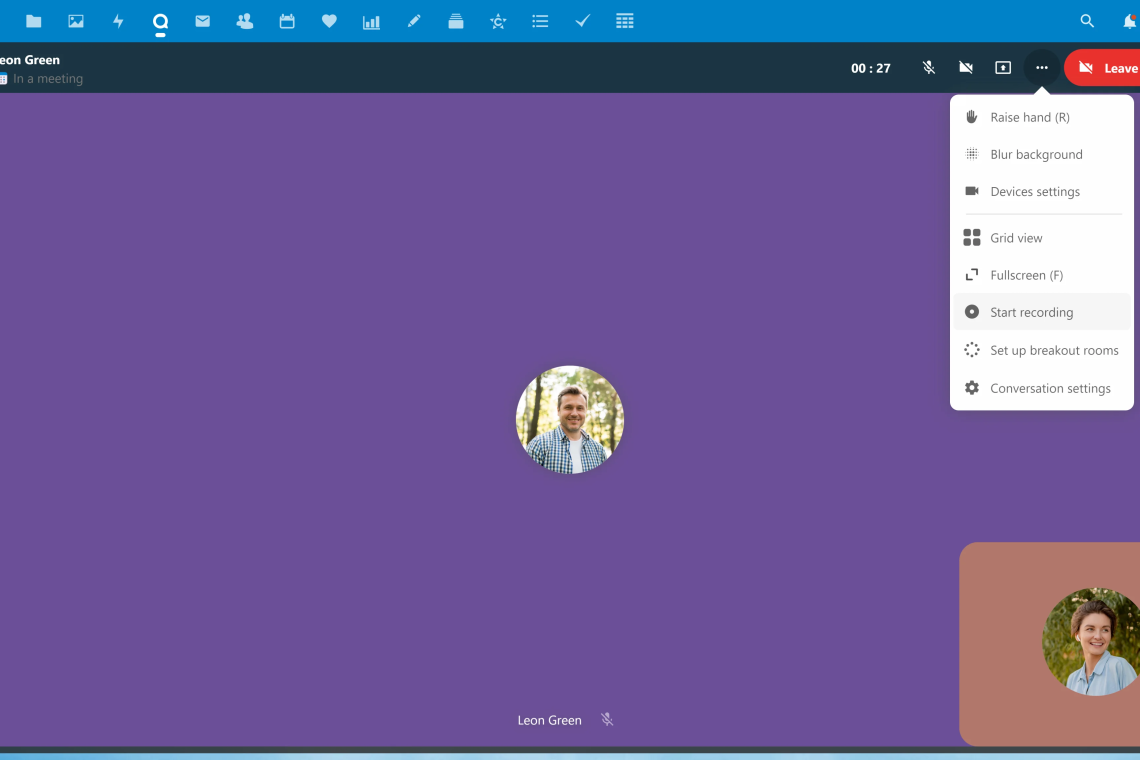Image resolution: width=1140 pixels, height=760 pixels.
Task: Open the Calendar app icon
Action: (x=287, y=21)
